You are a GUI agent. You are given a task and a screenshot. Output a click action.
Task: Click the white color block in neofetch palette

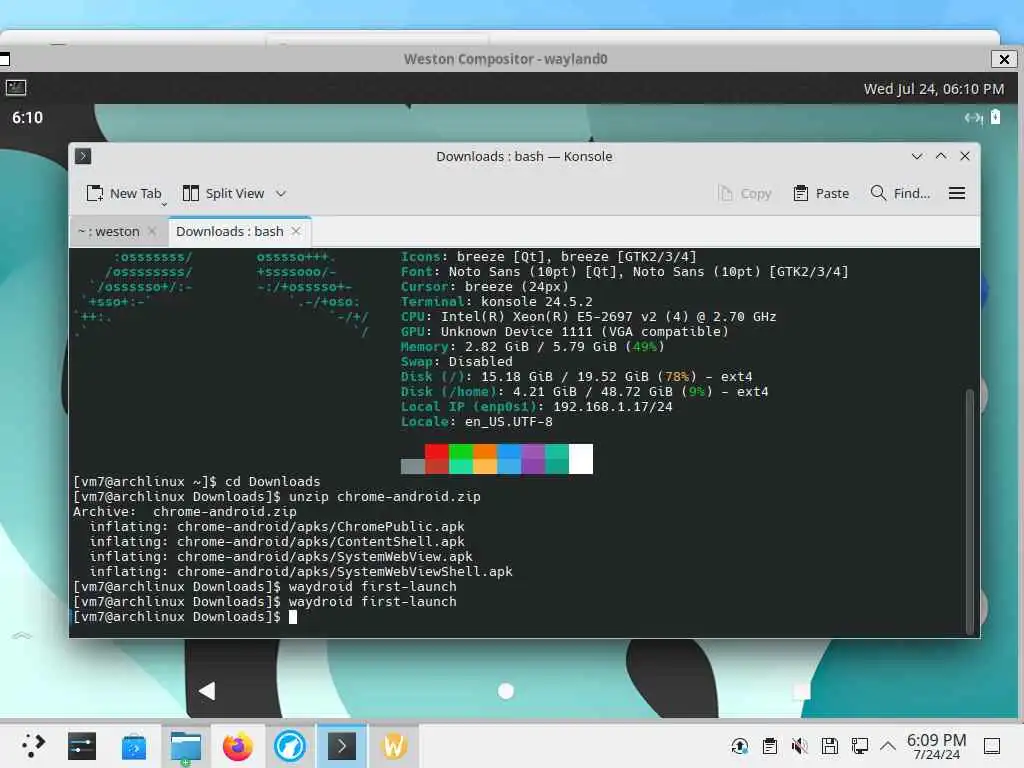pos(581,458)
